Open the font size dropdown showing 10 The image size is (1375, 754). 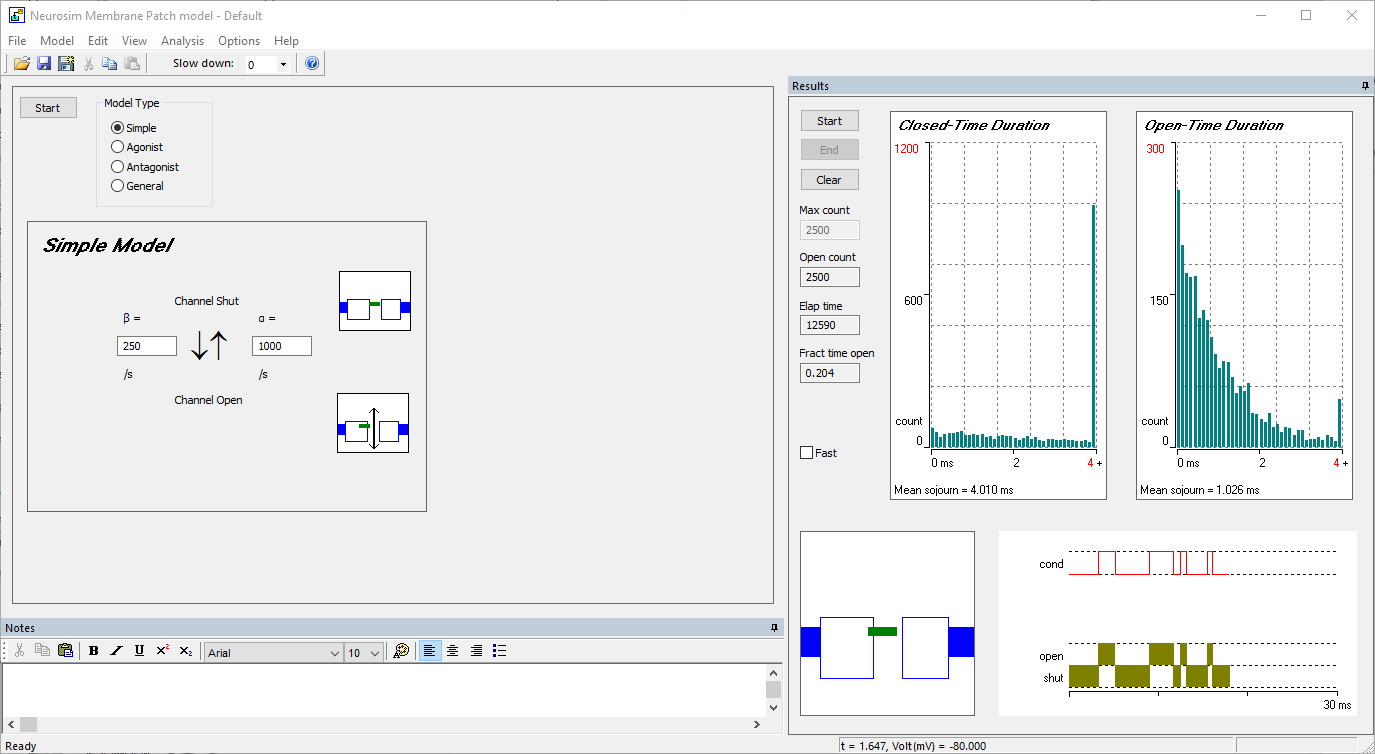click(x=375, y=653)
